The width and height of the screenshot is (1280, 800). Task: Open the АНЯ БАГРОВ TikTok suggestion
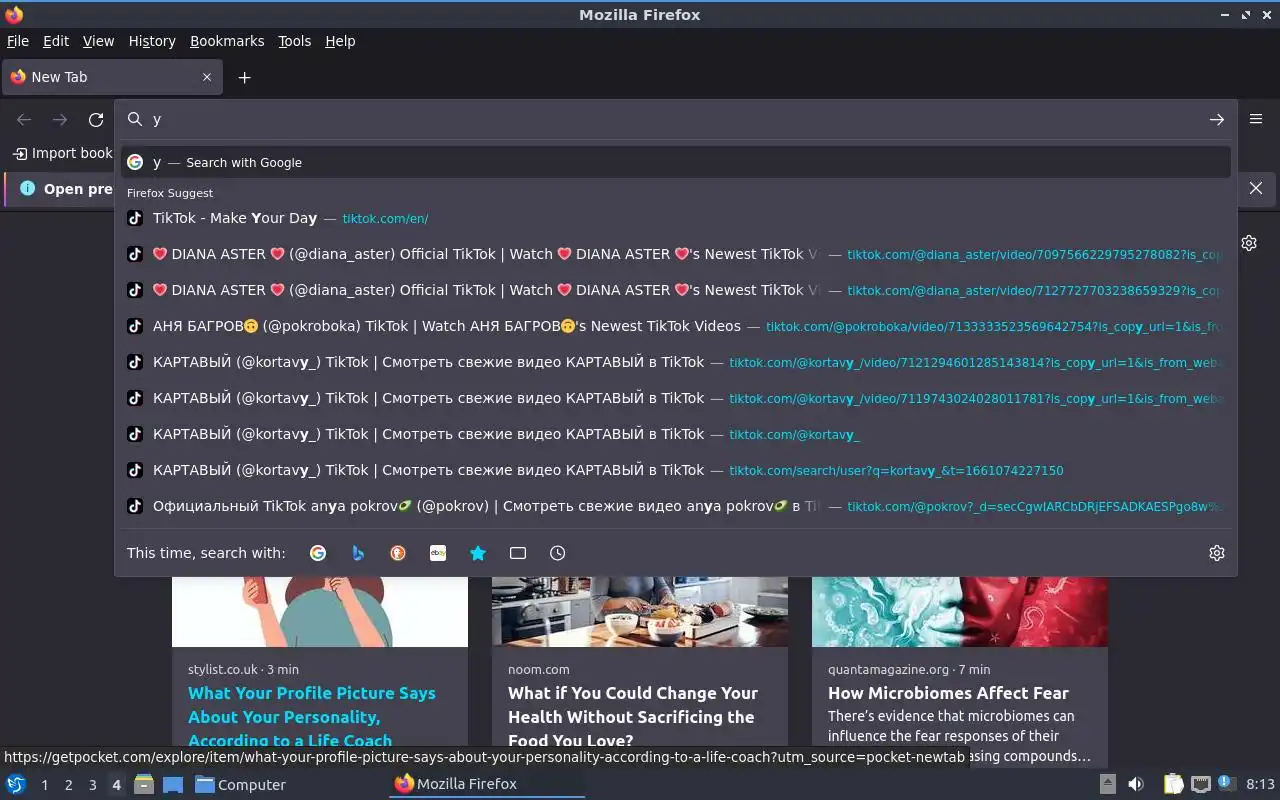(676, 326)
